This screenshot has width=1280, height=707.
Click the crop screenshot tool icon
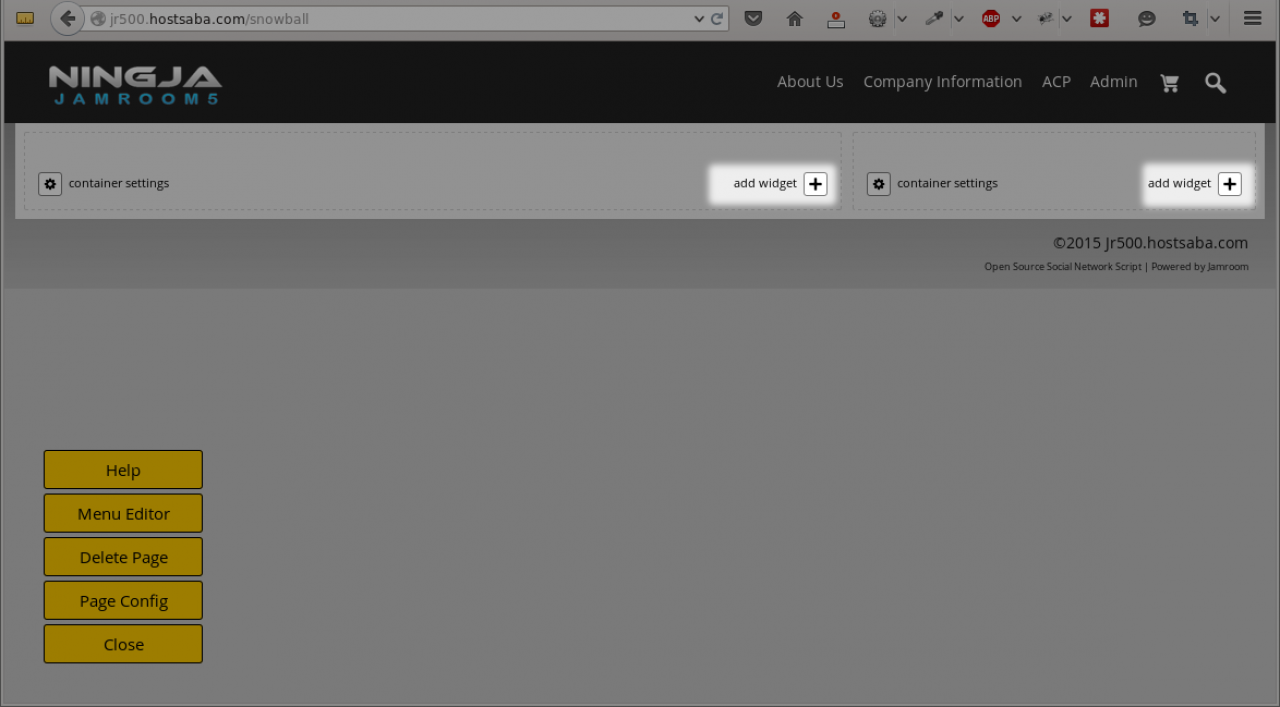click(x=1190, y=18)
